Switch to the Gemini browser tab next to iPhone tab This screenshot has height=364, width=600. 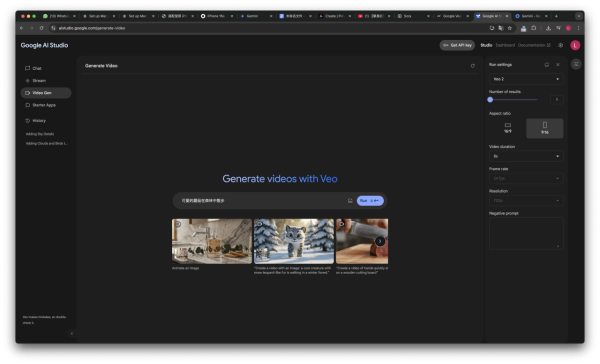pos(256,16)
